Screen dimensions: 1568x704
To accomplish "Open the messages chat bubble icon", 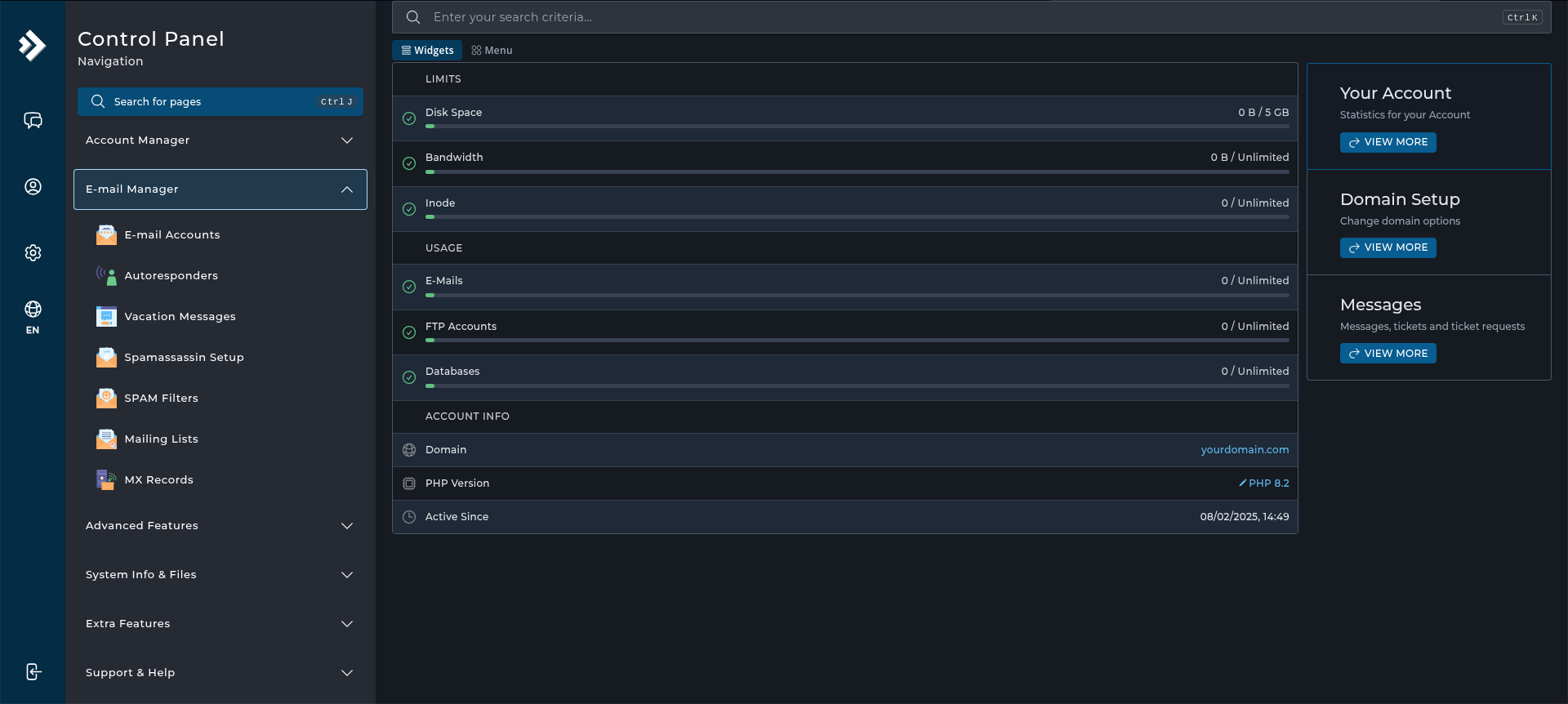I will 33,121.
